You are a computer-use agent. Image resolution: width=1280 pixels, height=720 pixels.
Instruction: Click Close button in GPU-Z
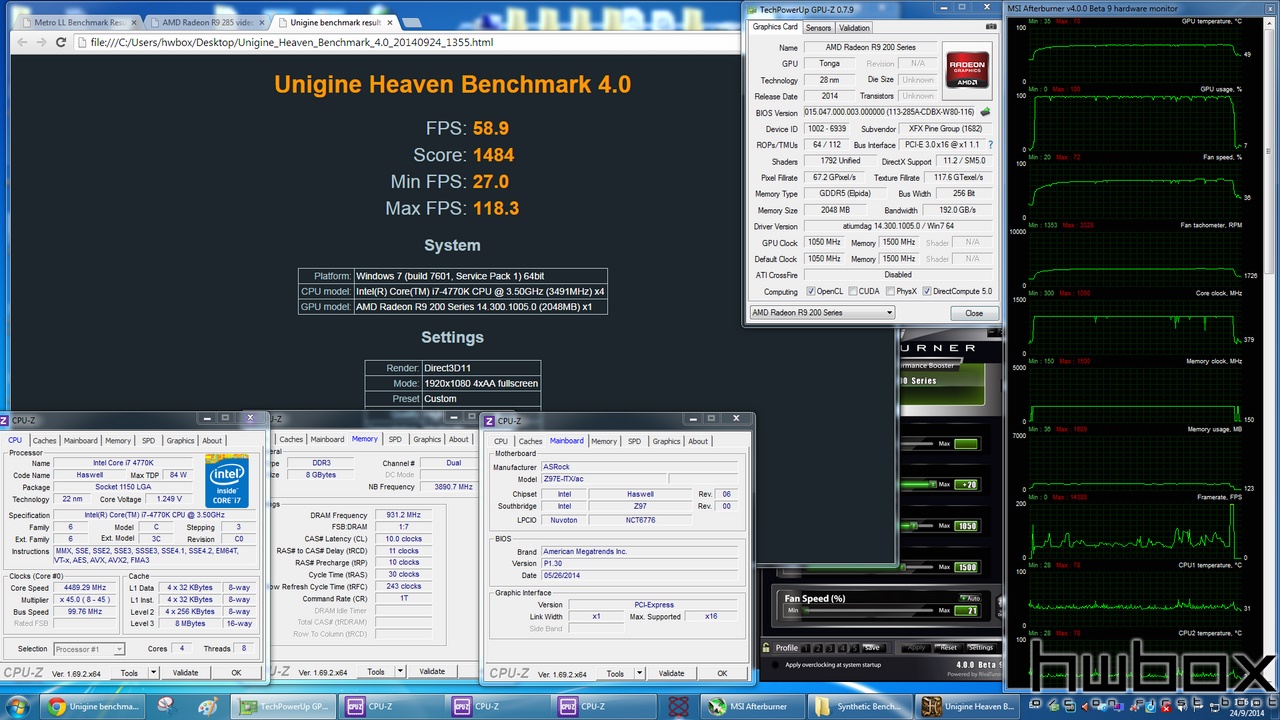pos(973,313)
